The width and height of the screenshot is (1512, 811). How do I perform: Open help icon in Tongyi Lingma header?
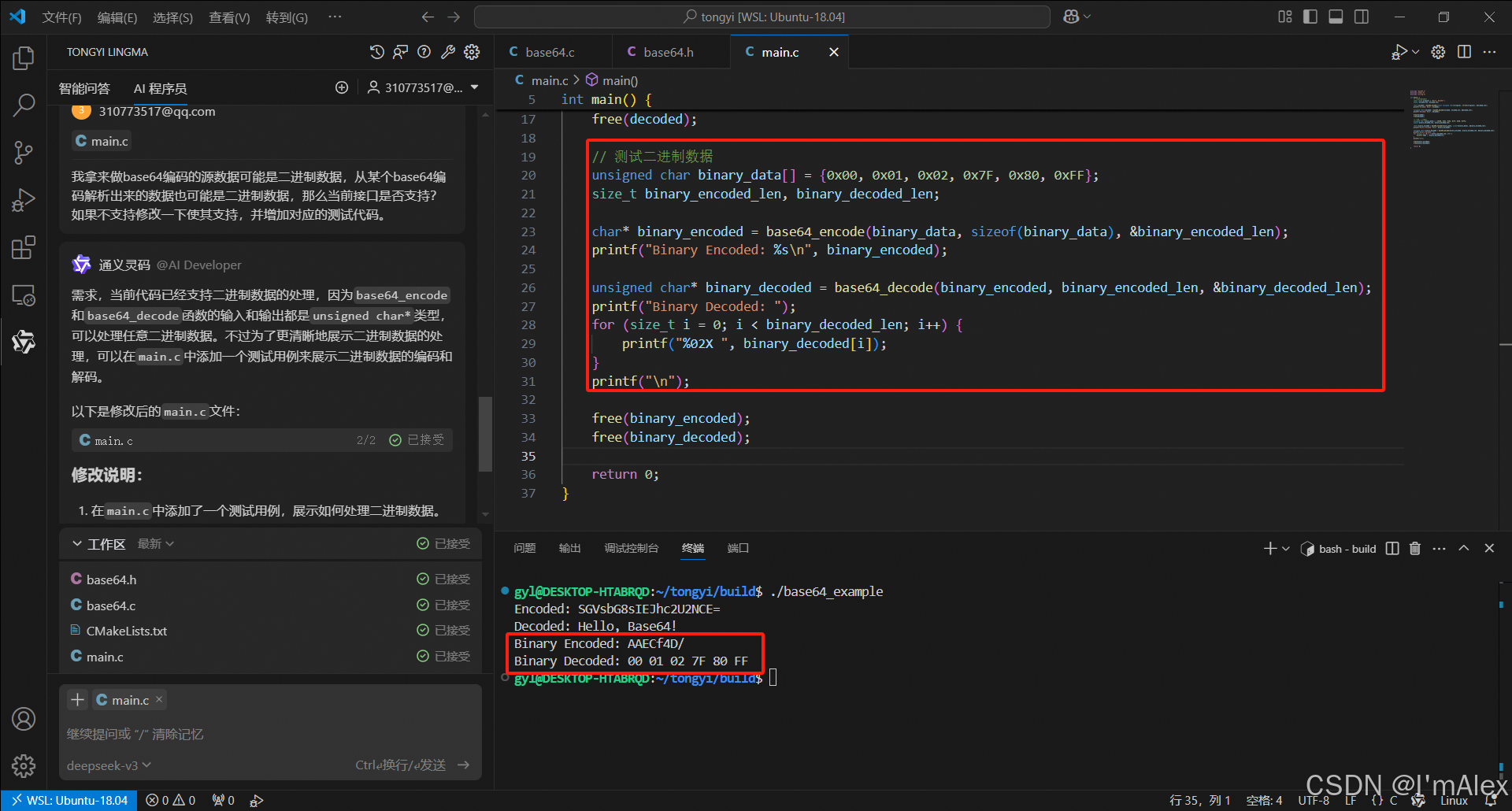pyautogui.click(x=424, y=52)
